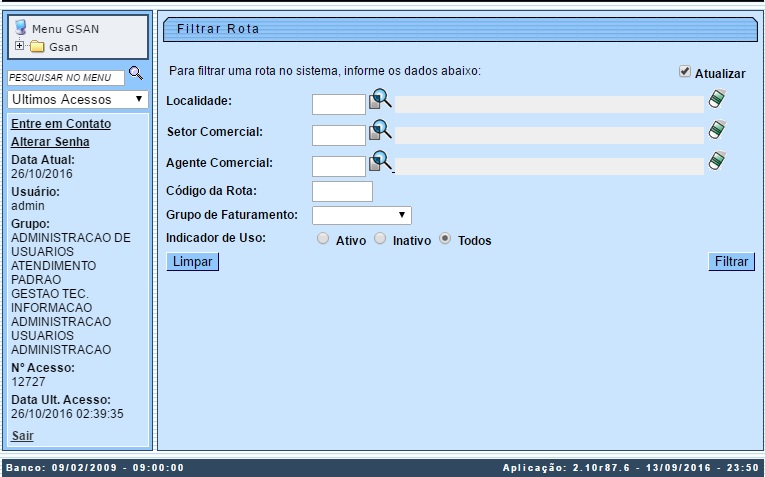Click the Setor Comercial search lookup icon
765x477 pixels.
(380, 131)
